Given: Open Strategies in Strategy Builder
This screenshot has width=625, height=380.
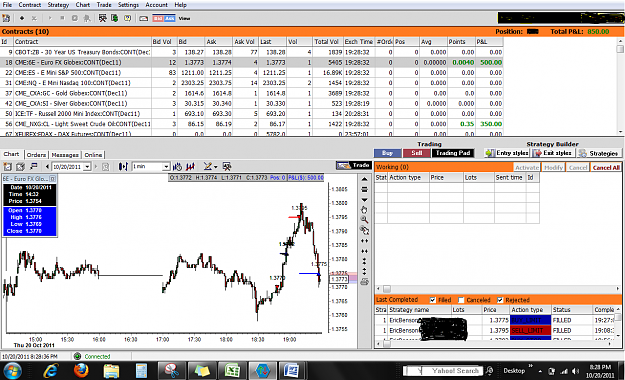Looking at the screenshot, I should pos(599,153).
